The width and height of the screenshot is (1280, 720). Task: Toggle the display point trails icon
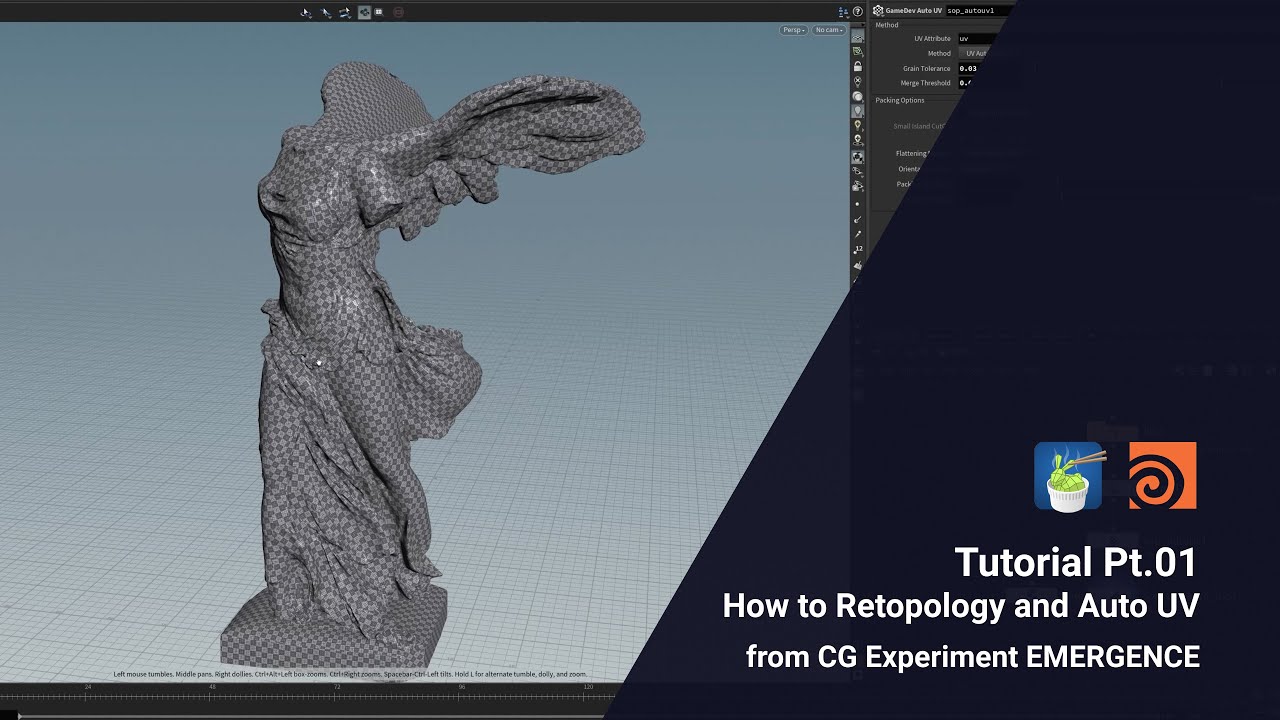858,234
